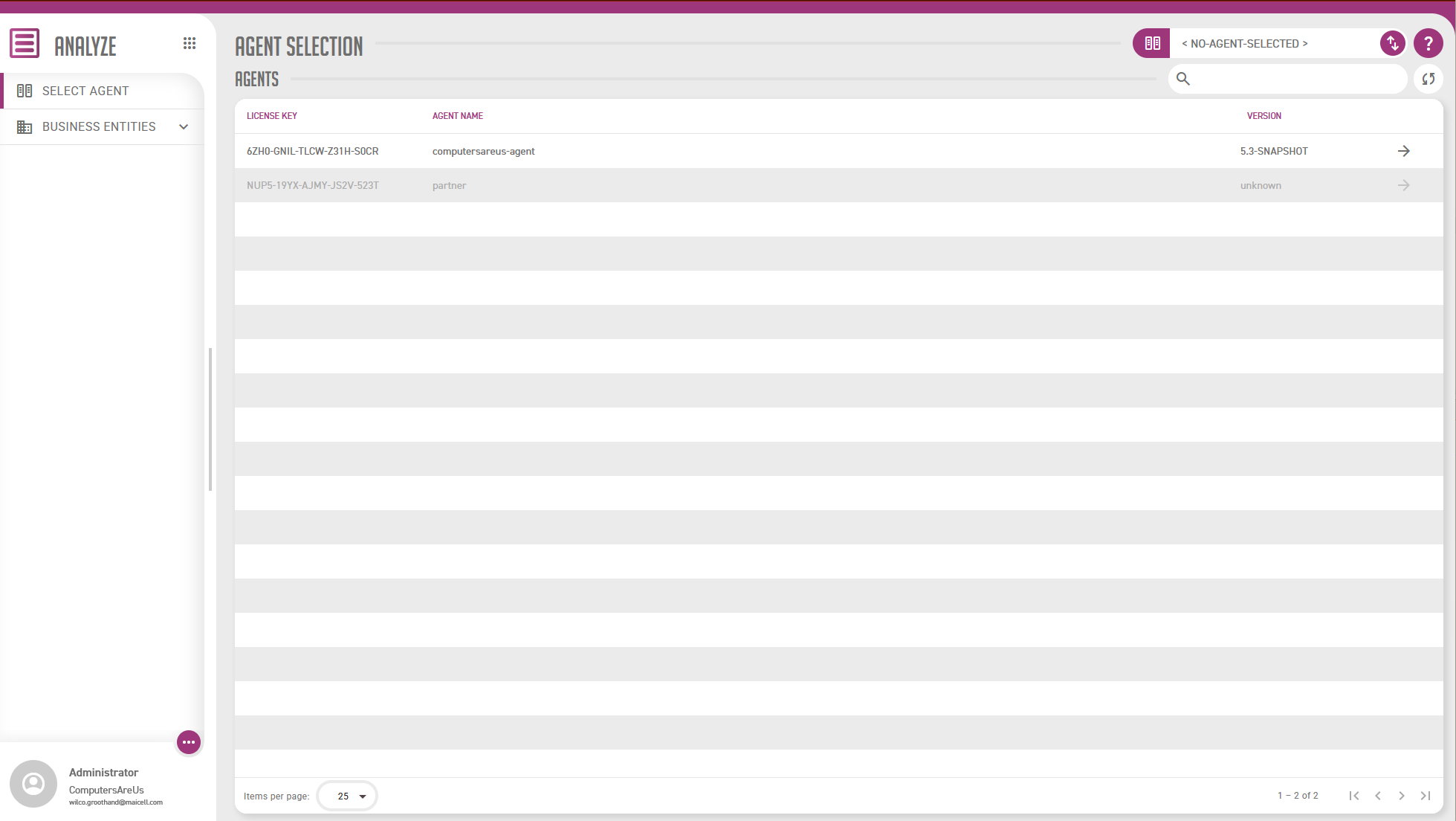1456x821 pixels.
Task: Click license key NUP5-19YX-AJMY-JS2V-523T
Action: point(313,185)
